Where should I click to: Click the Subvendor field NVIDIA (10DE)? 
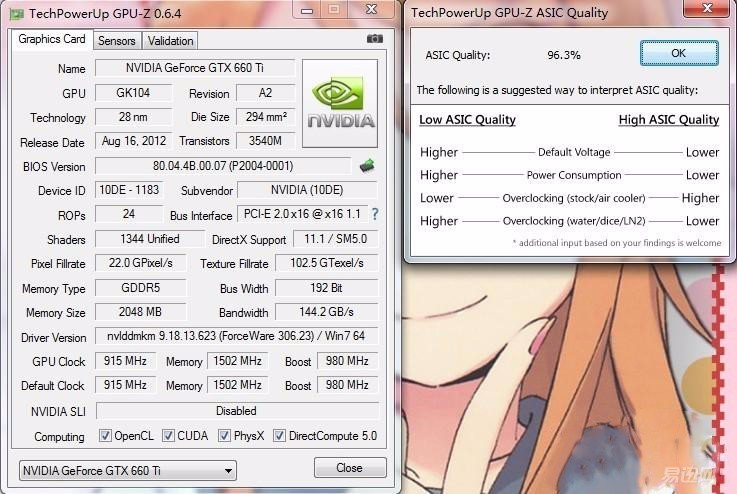[x=307, y=190]
